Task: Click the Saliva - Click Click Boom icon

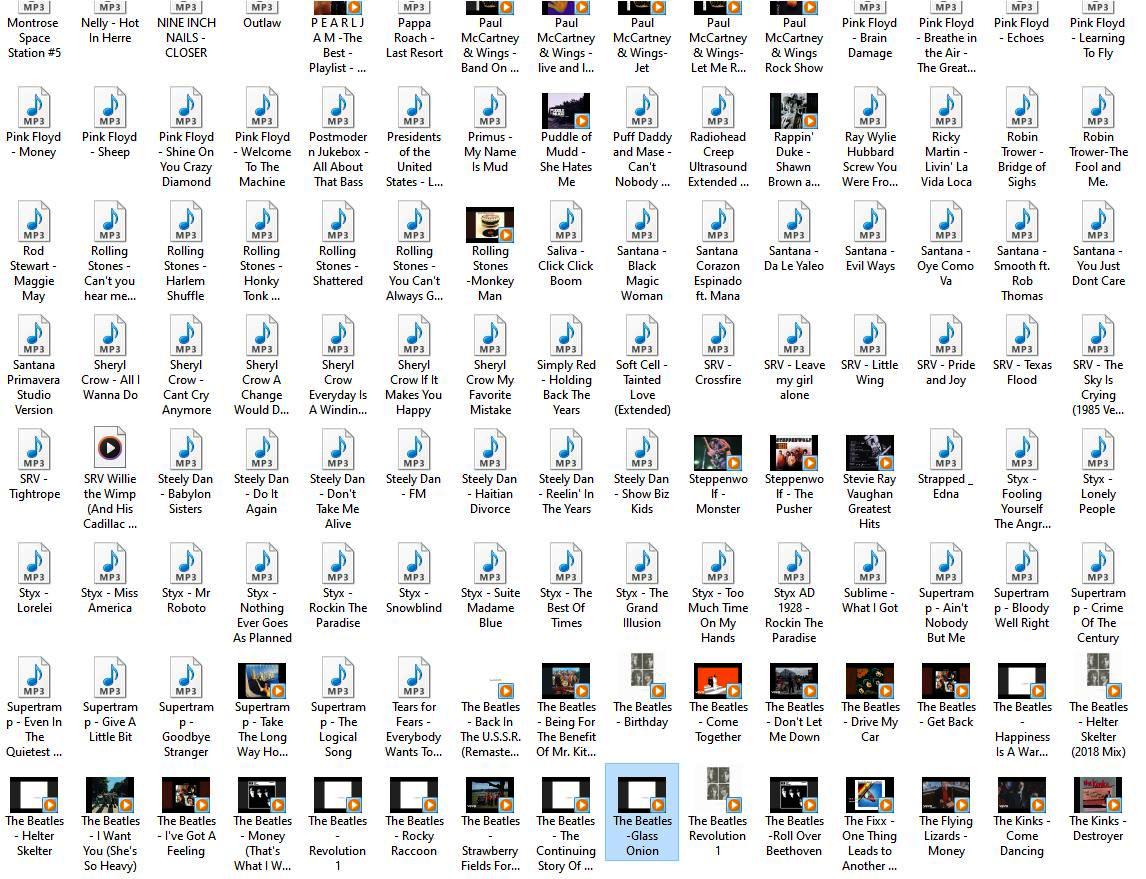Action: tap(566, 222)
